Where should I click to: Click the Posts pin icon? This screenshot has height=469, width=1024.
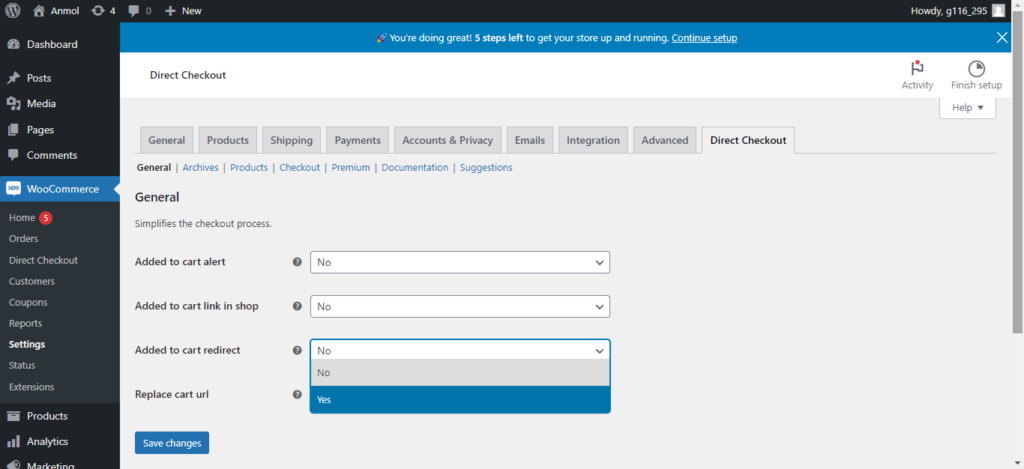(13, 78)
